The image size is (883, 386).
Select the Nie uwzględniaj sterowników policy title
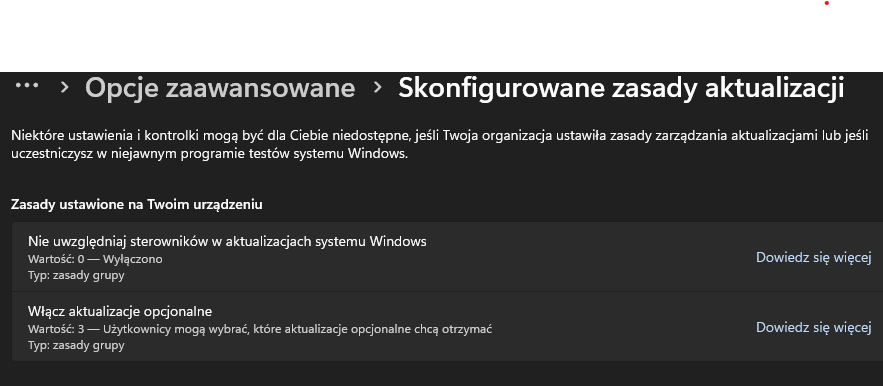pos(227,242)
